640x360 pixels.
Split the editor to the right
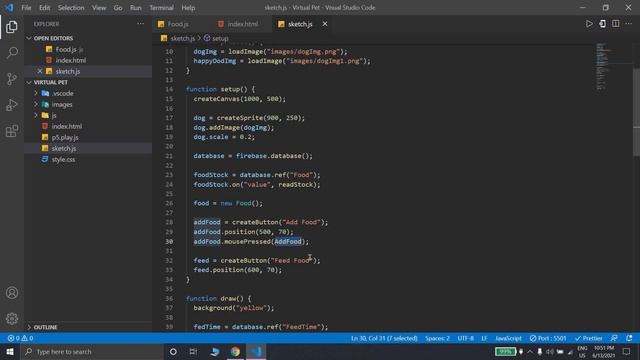click(616, 24)
